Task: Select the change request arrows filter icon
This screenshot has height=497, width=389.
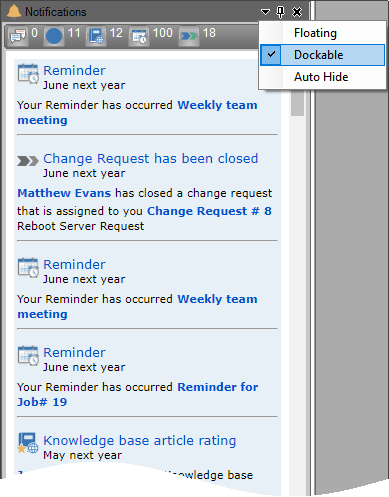Action: pos(189,35)
